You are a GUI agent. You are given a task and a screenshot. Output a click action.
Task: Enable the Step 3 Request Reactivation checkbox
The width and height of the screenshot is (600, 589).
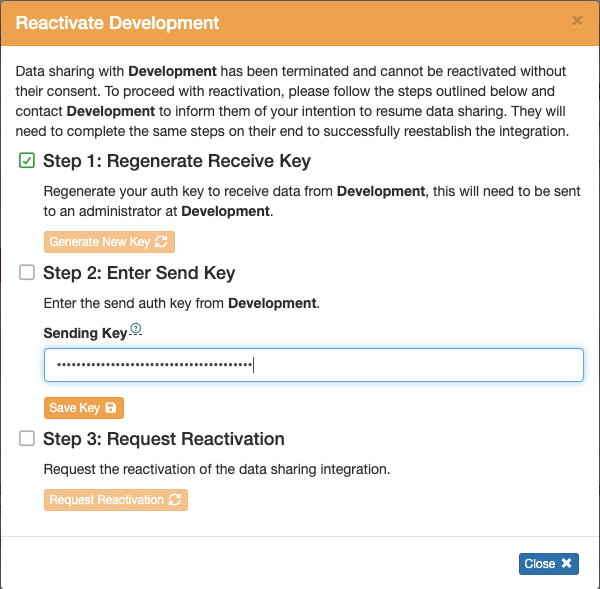(27, 439)
